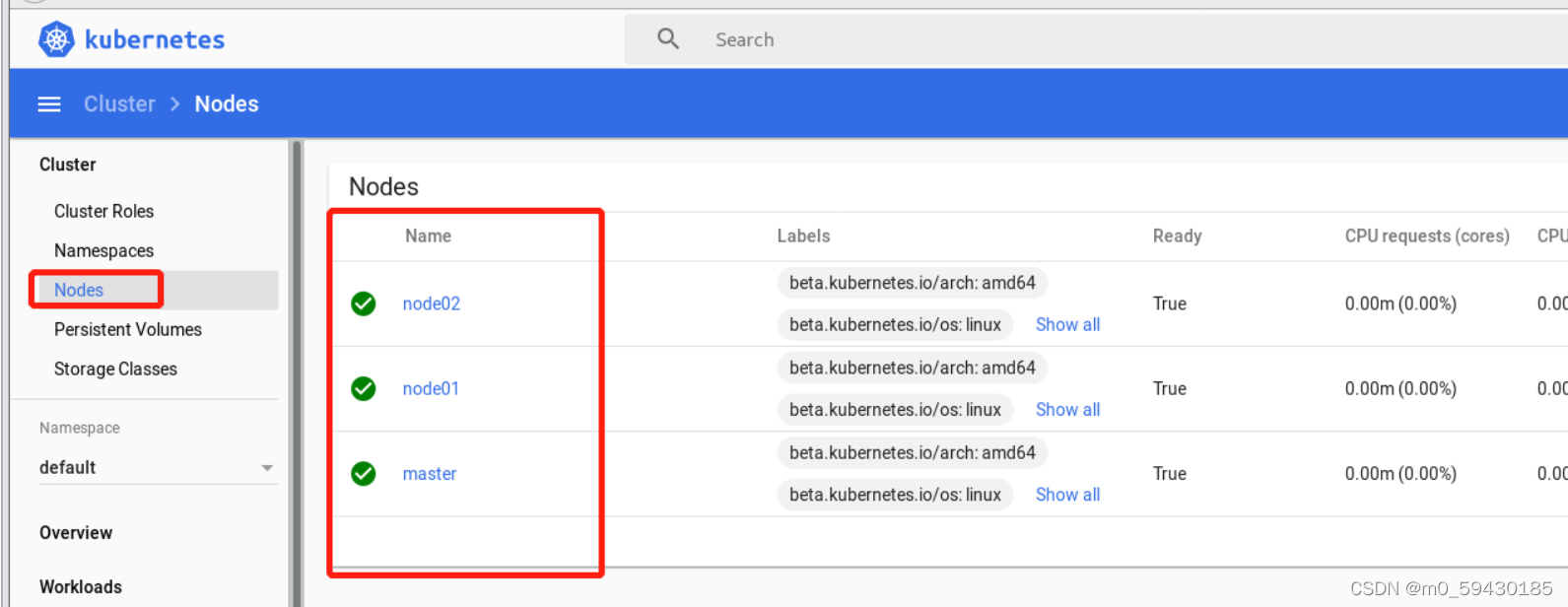Show all labels for node02
The height and width of the screenshot is (607, 1568).
[1067, 325]
